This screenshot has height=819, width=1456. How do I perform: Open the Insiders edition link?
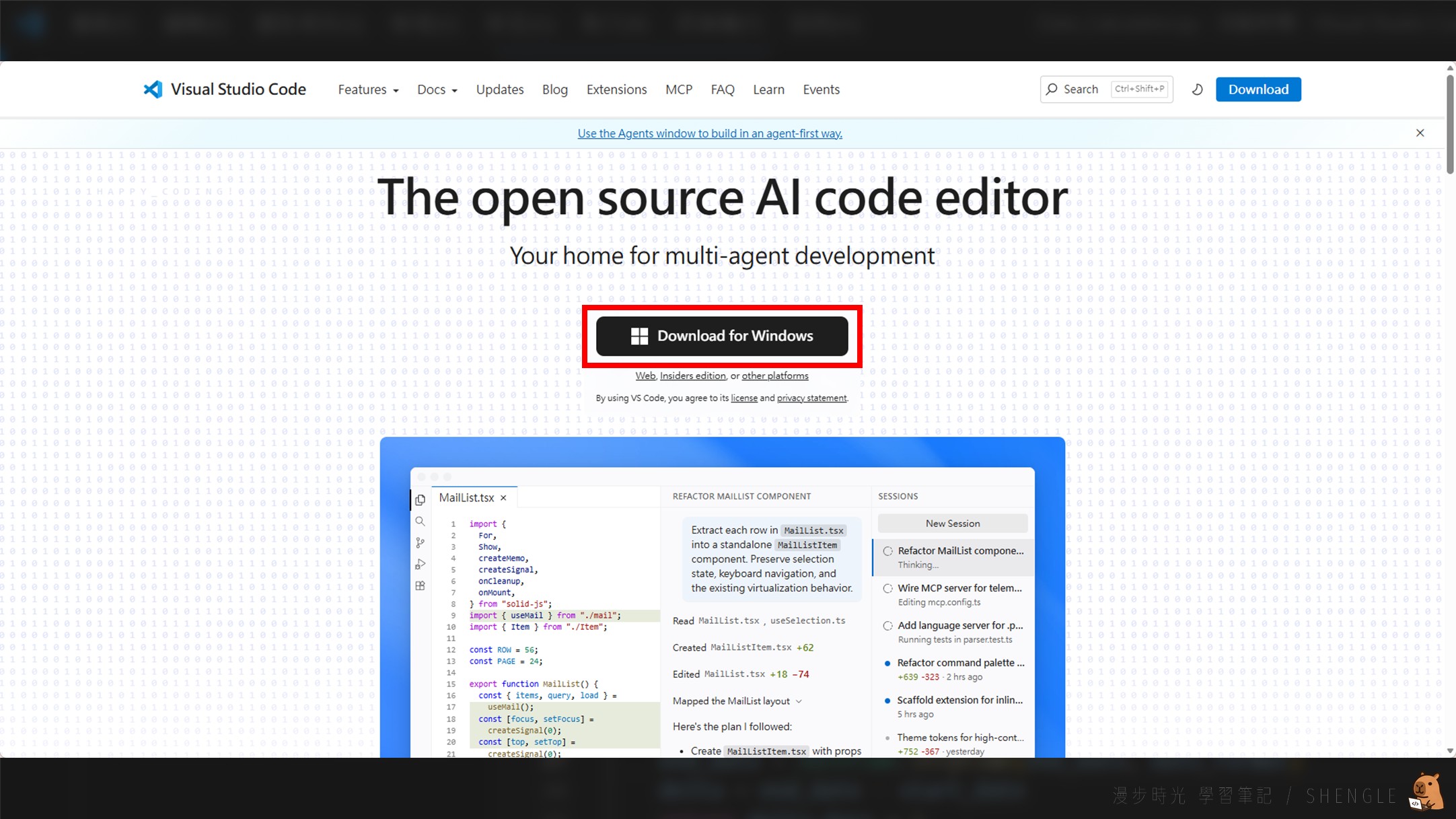[692, 376]
